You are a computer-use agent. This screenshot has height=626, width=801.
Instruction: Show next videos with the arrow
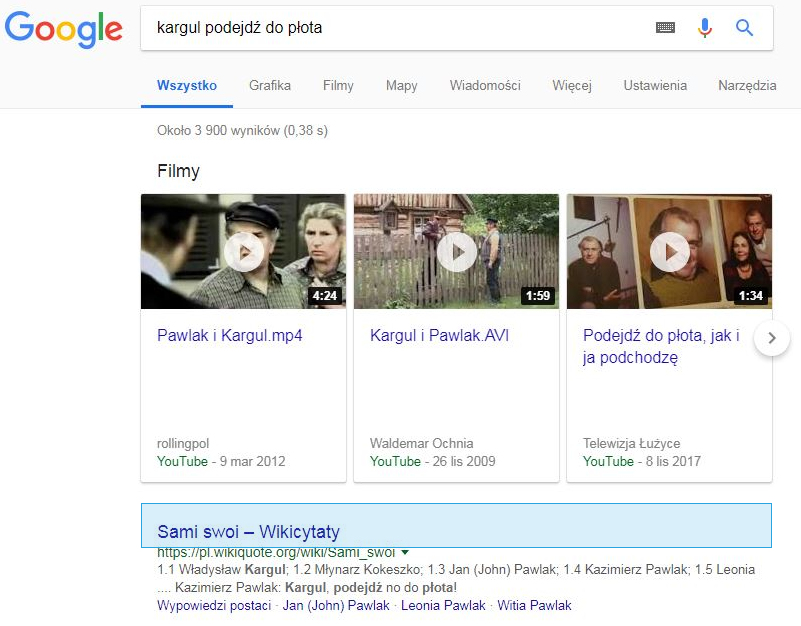772,338
